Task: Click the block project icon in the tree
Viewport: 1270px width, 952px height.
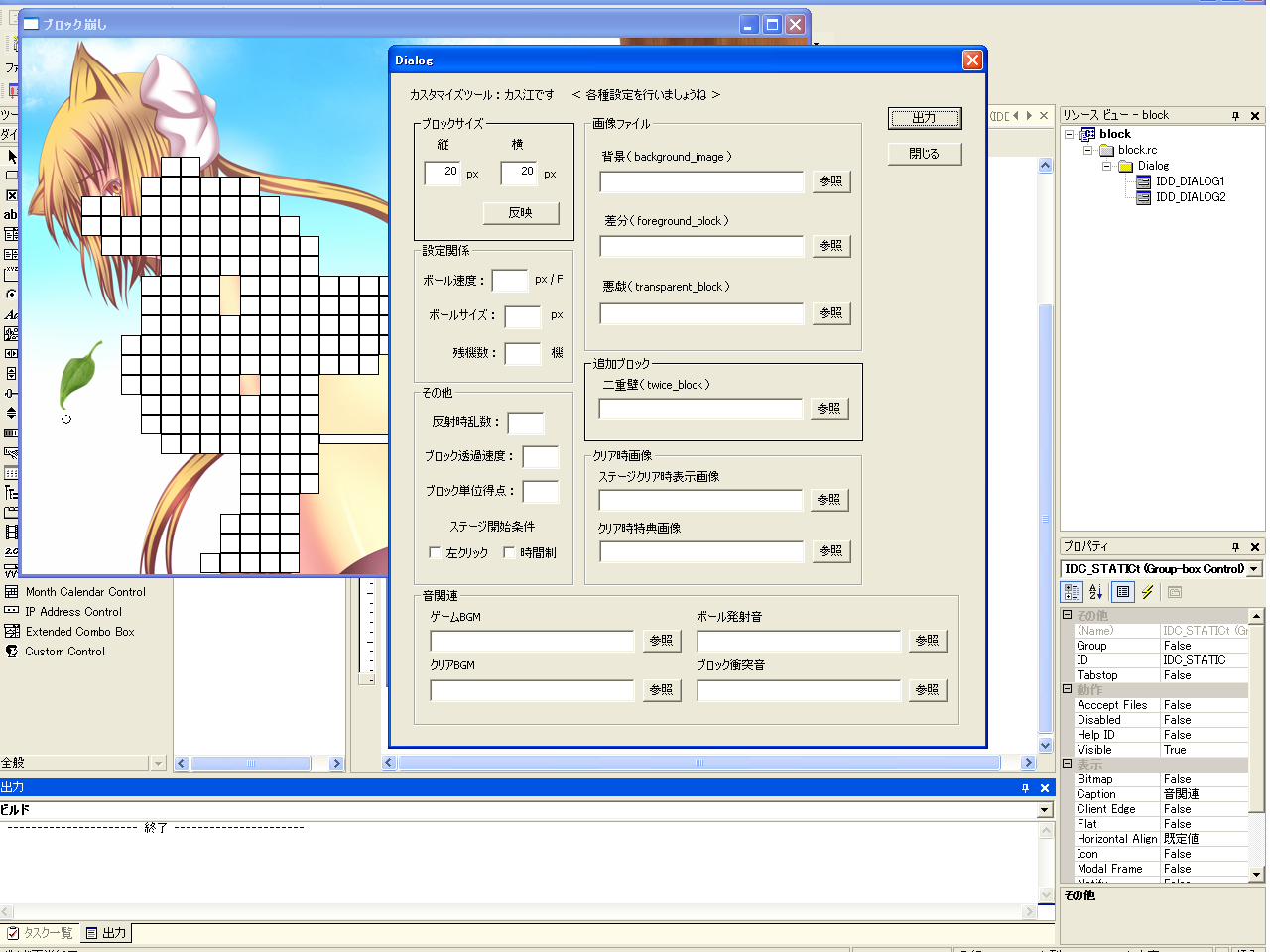Action: tap(1088, 134)
